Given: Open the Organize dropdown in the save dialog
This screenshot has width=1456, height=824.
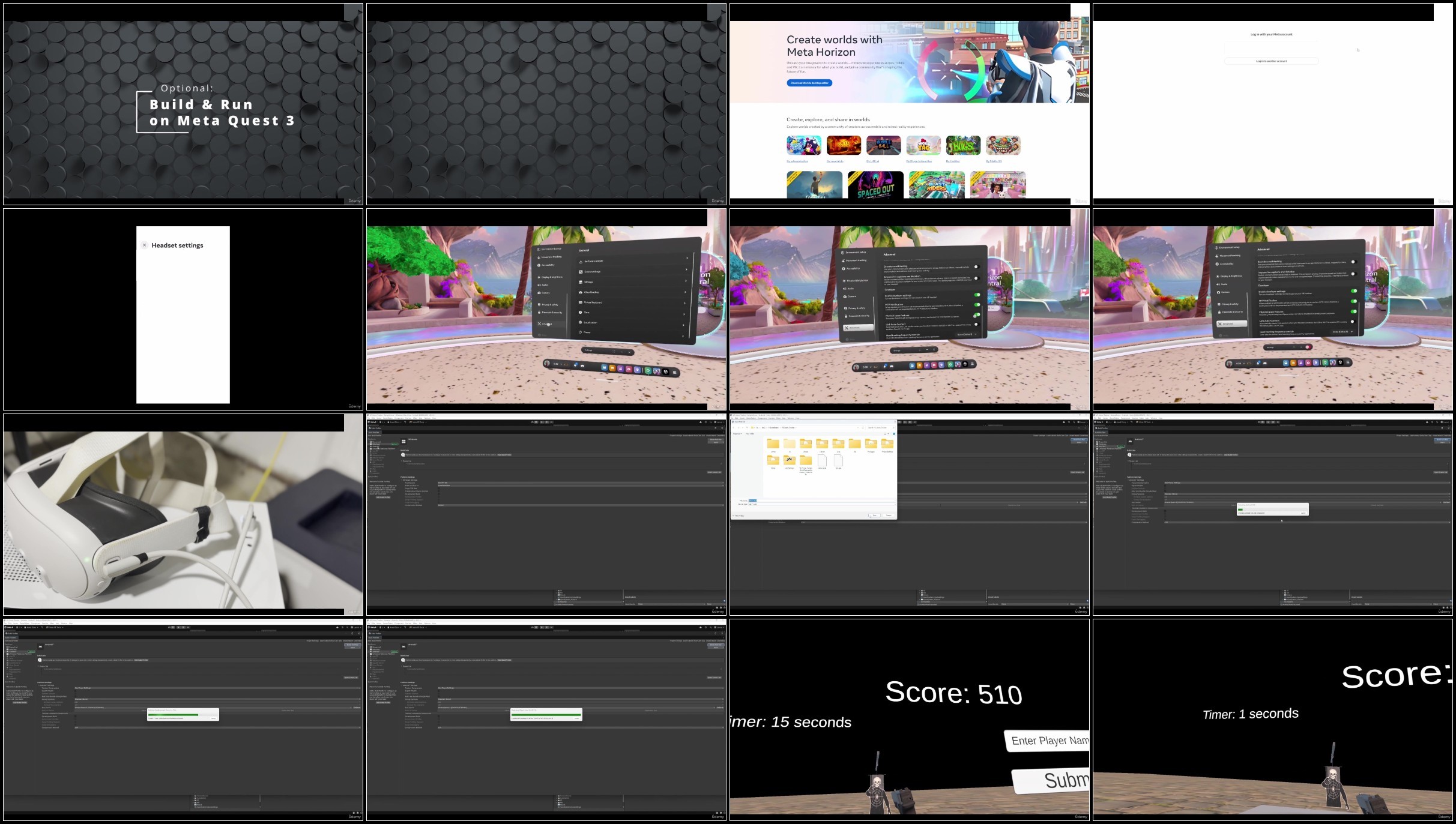Looking at the screenshot, I should click(x=737, y=433).
